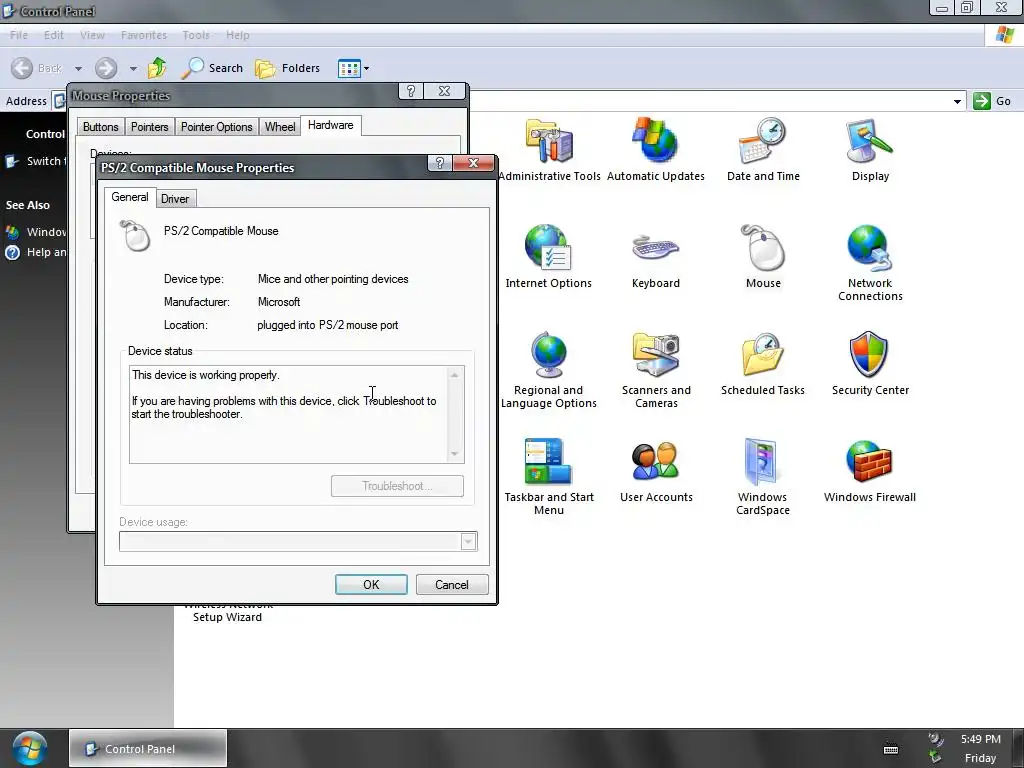
Task: Expand the Address bar dropdown arrow
Action: [957, 101]
